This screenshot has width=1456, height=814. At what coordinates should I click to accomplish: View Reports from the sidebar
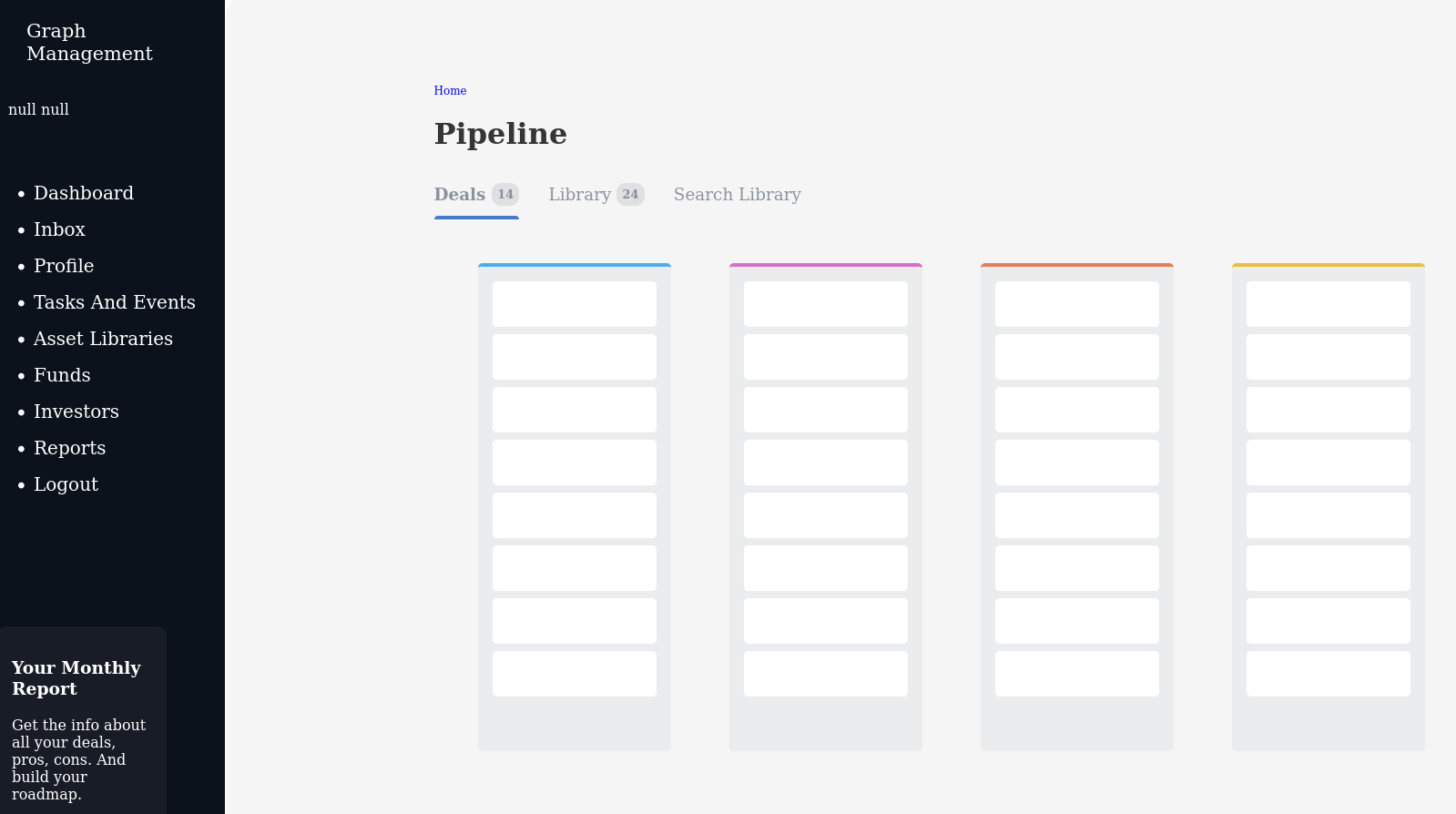69,448
